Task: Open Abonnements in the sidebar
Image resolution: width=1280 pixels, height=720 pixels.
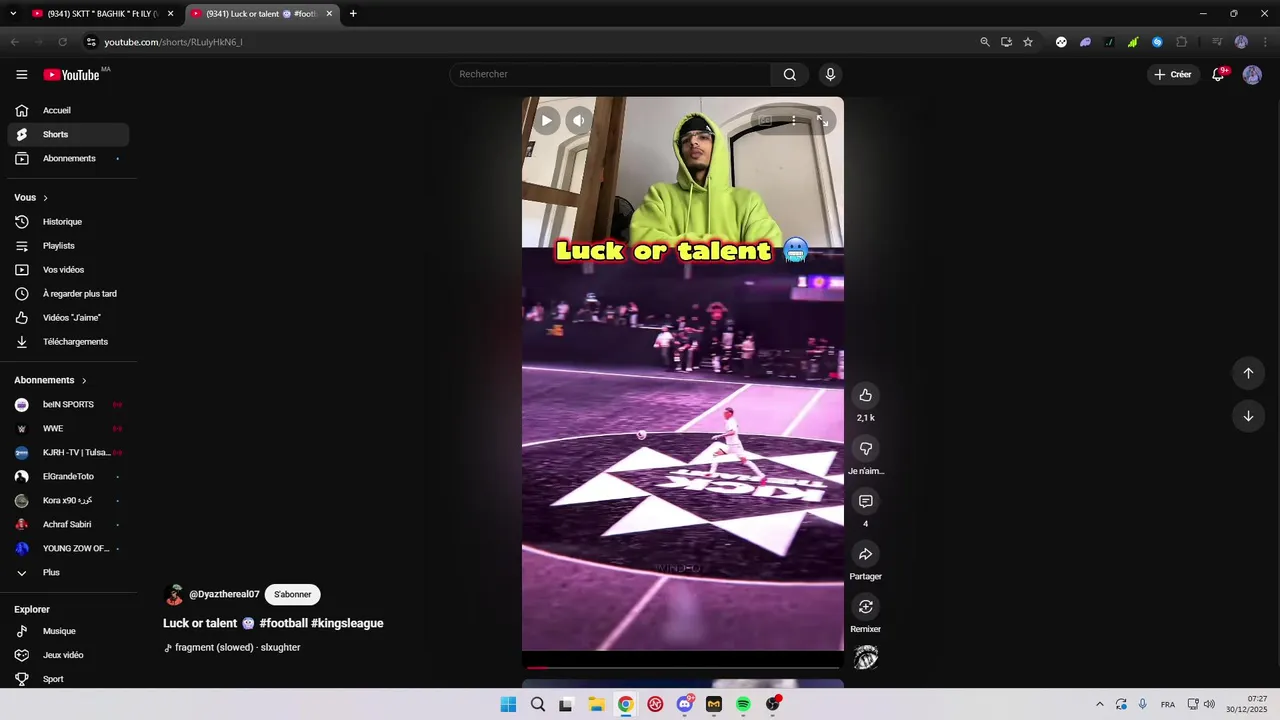Action: (x=68, y=158)
